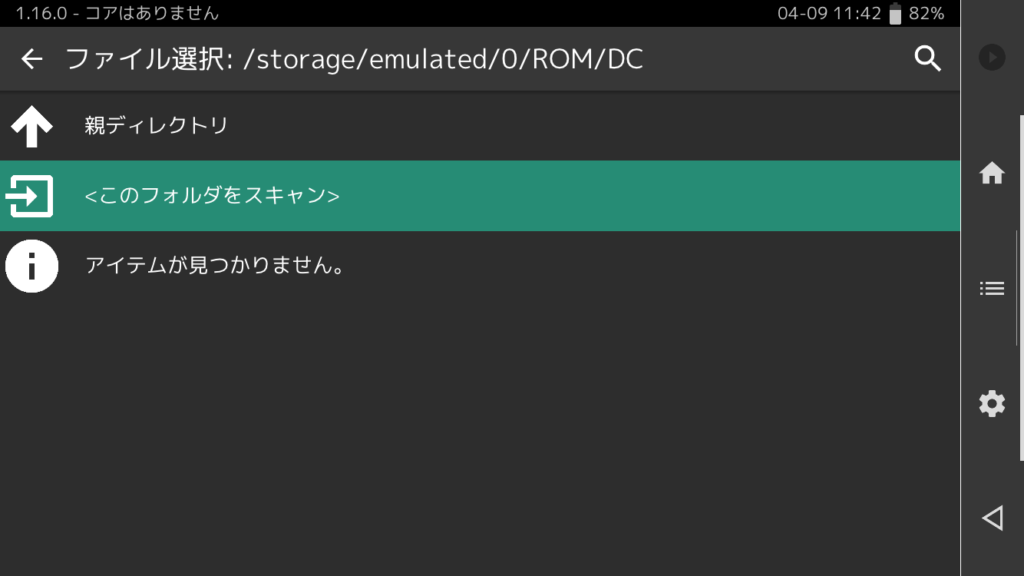Open the search magnifier icon

click(x=927, y=59)
